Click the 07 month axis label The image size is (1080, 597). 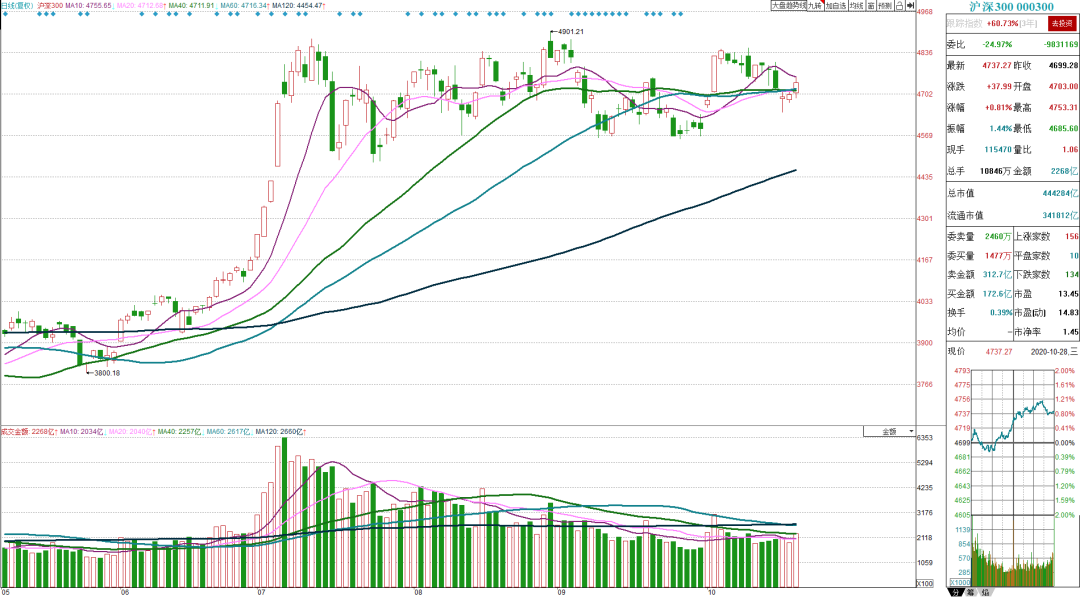261,591
